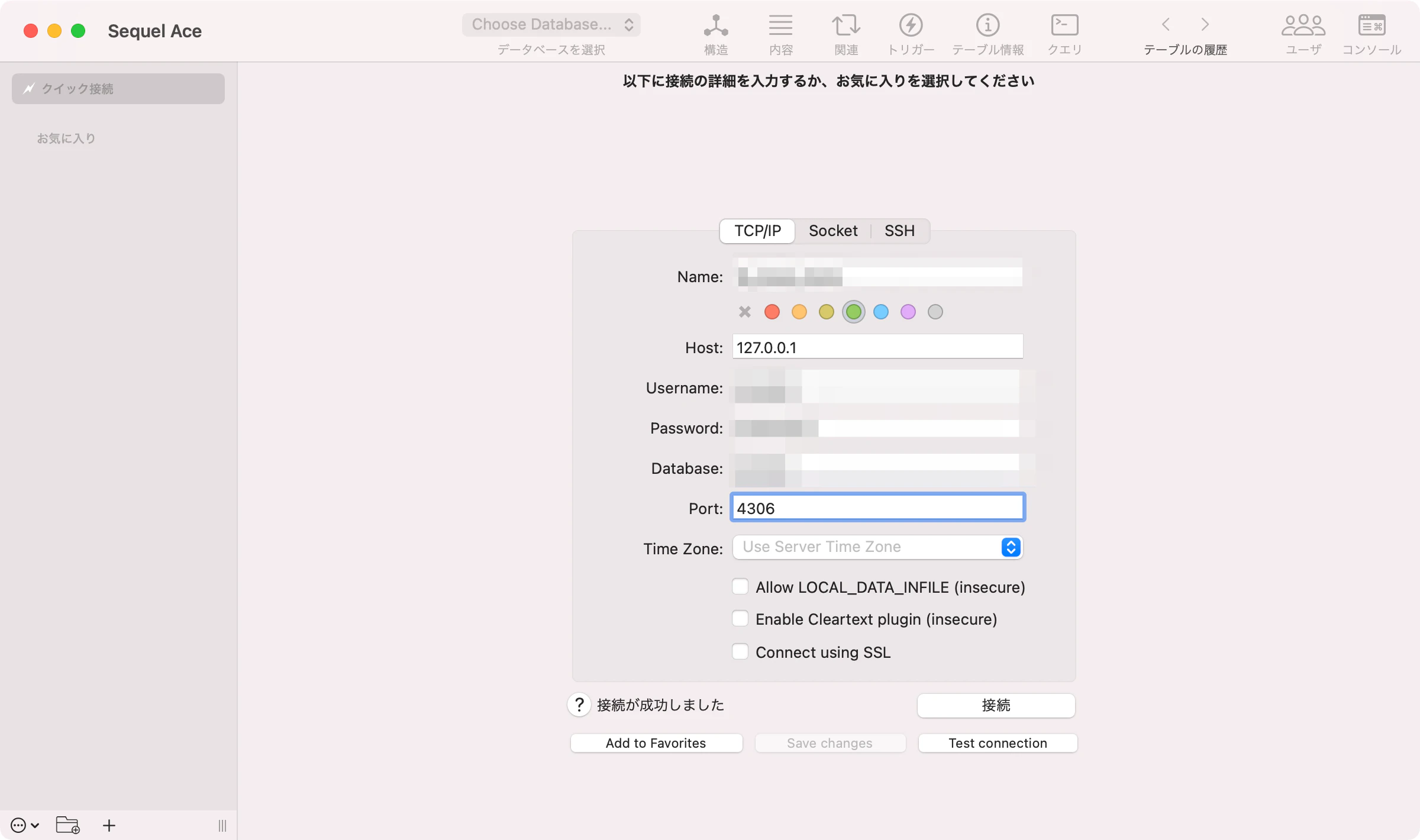This screenshot has height=840, width=1420.
Task: Pick the green connection color
Action: coord(854,312)
